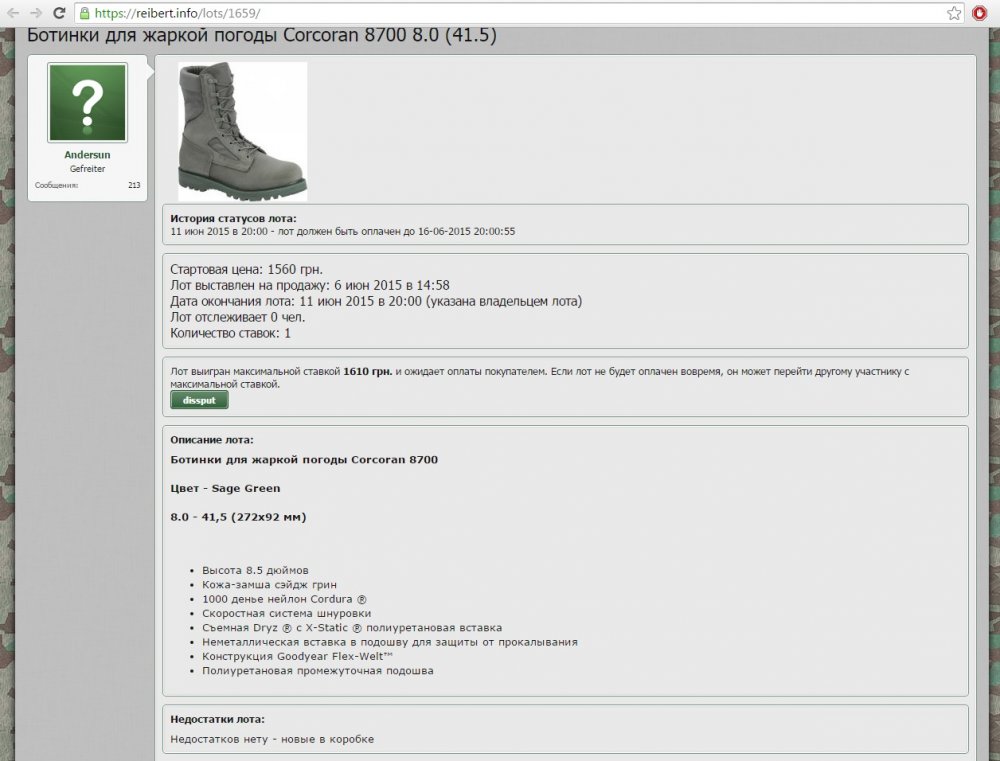
Task: Click the green padlock security icon
Action: pyautogui.click(x=85, y=13)
